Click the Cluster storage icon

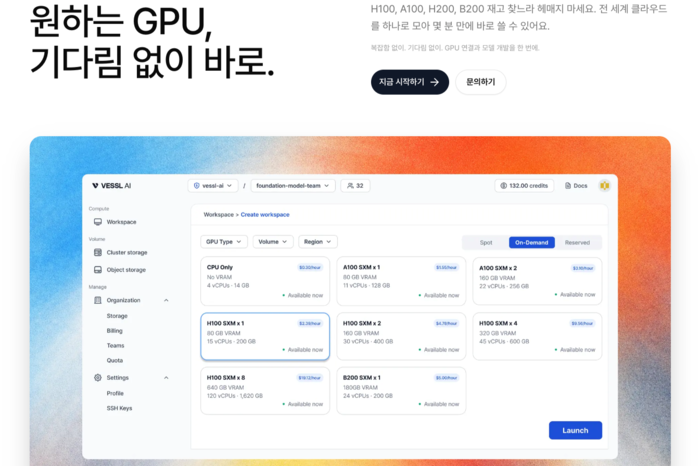(98, 252)
